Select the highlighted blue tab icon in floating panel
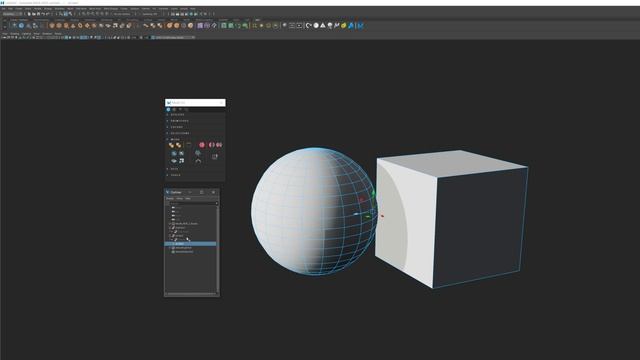The width and height of the screenshot is (640, 360). point(168,109)
